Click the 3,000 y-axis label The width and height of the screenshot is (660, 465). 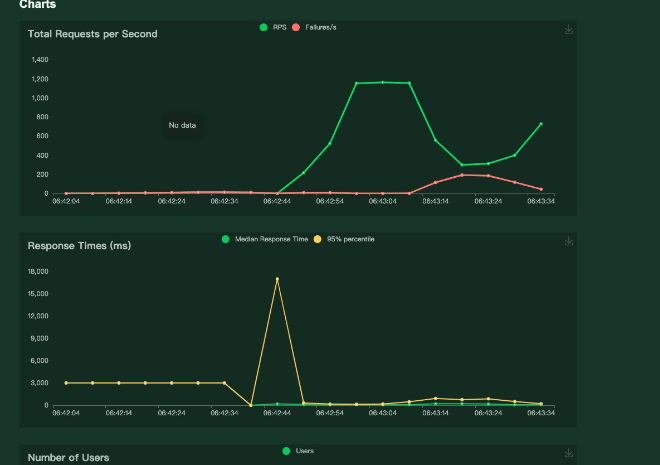pyautogui.click(x=40, y=383)
